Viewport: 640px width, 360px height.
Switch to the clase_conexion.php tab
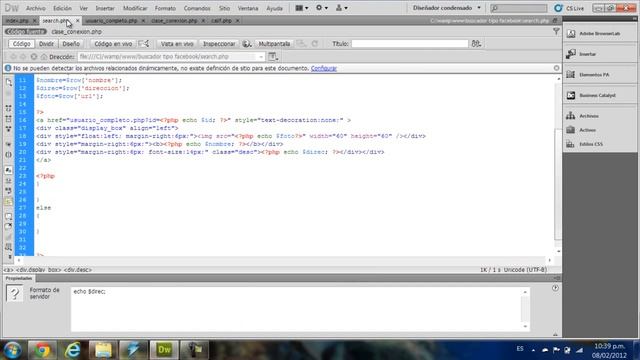point(174,20)
